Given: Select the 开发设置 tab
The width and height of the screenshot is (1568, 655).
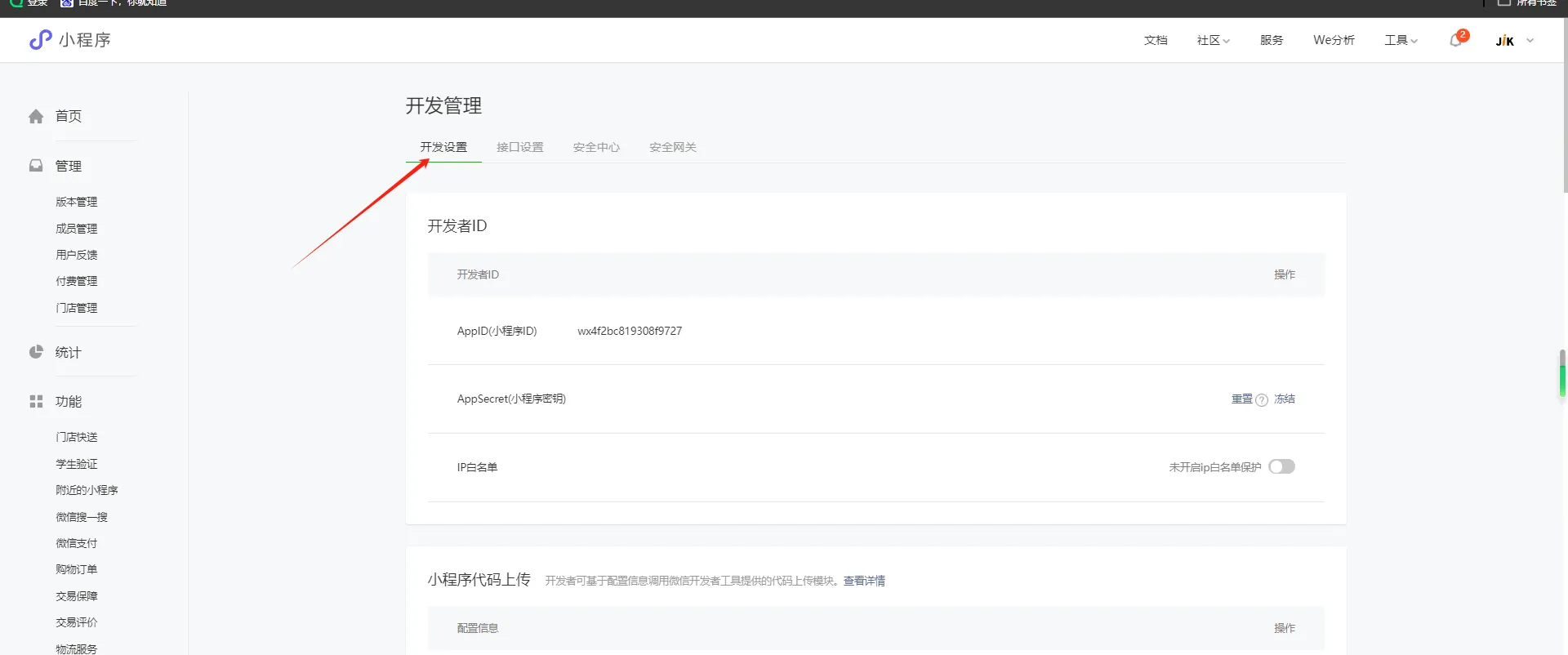Looking at the screenshot, I should pos(443,147).
